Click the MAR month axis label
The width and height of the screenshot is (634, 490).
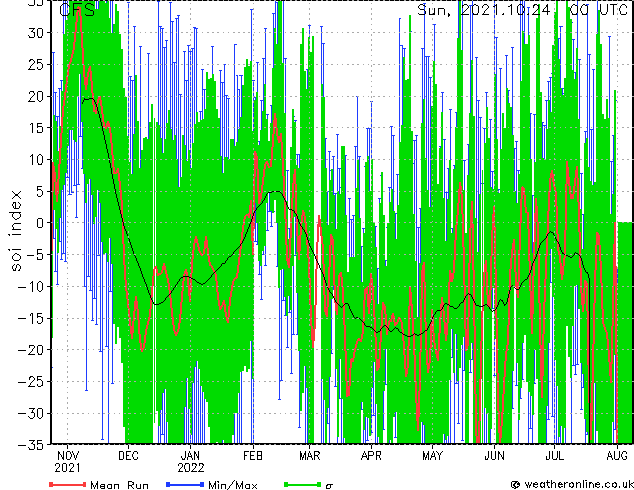(x=309, y=456)
